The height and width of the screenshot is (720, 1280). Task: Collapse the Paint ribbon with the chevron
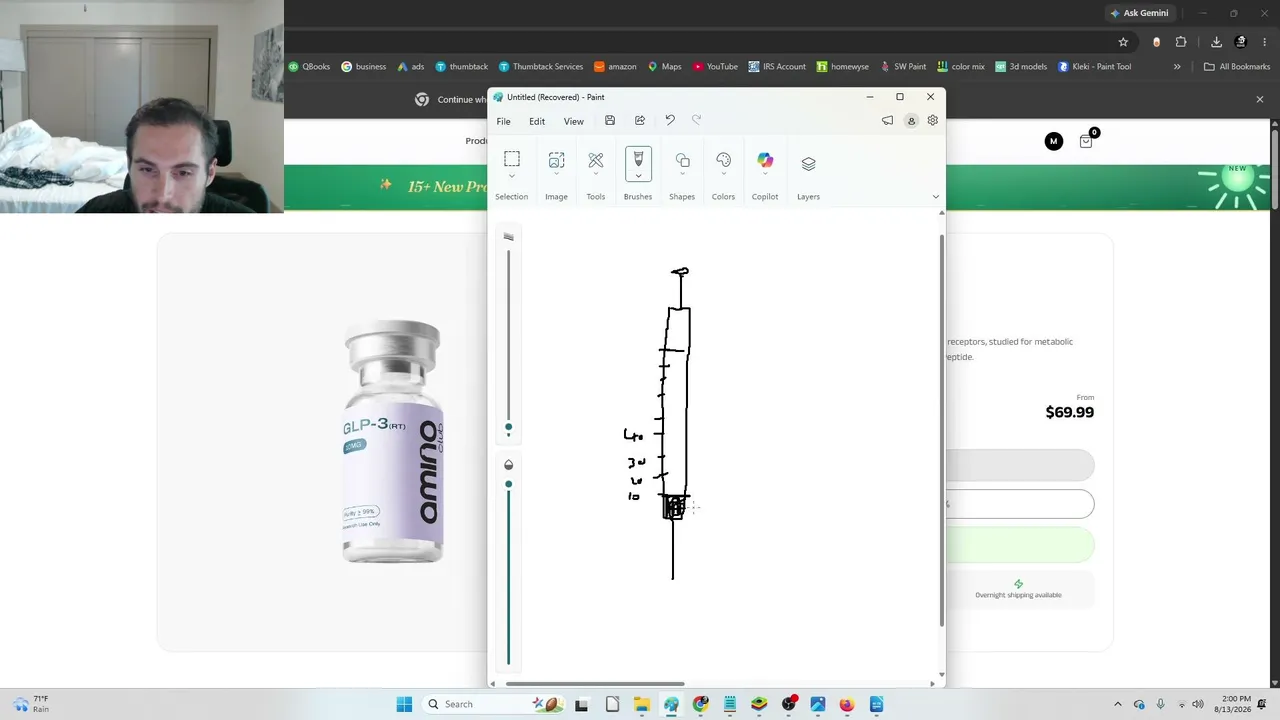[935, 196]
